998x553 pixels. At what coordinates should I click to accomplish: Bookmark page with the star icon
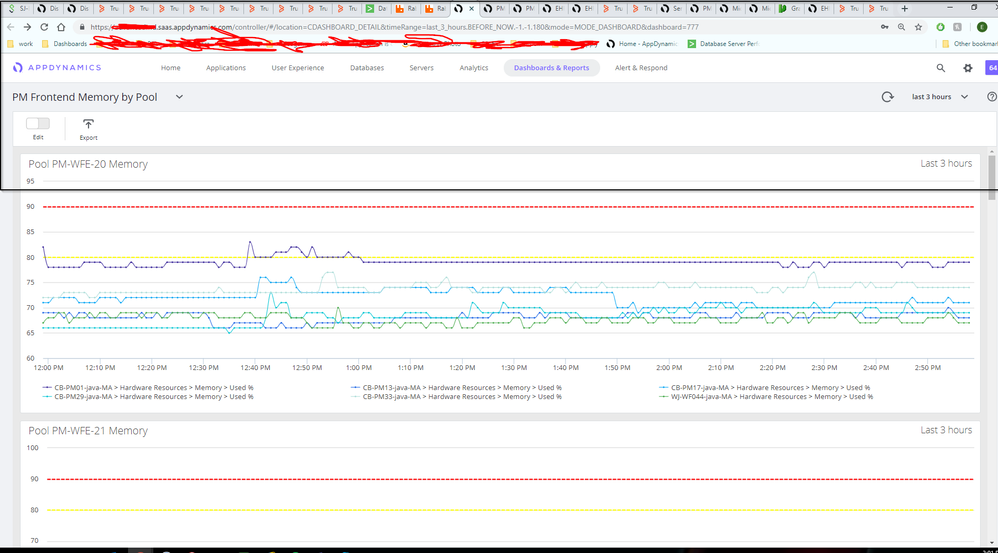click(918, 27)
